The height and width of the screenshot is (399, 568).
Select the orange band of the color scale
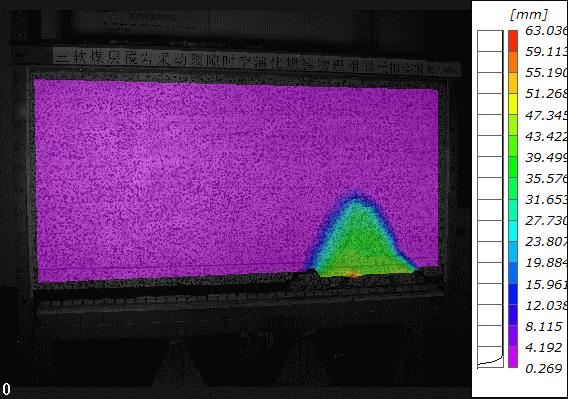tap(513, 62)
